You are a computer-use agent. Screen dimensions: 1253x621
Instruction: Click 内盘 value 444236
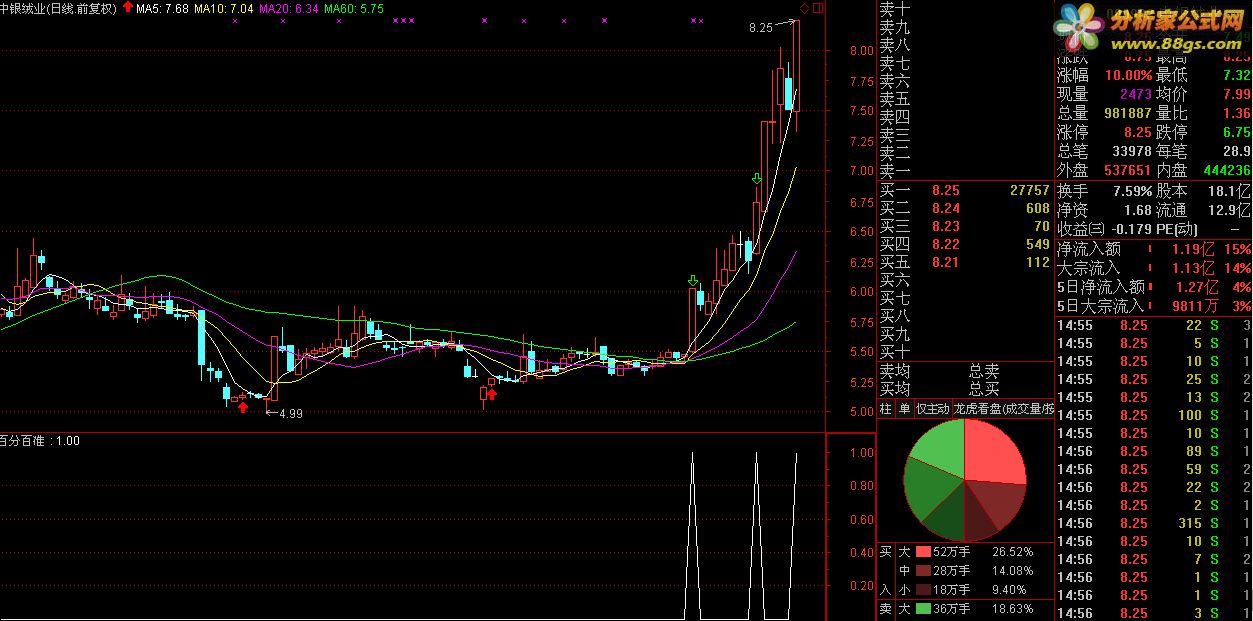tap(1227, 170)
